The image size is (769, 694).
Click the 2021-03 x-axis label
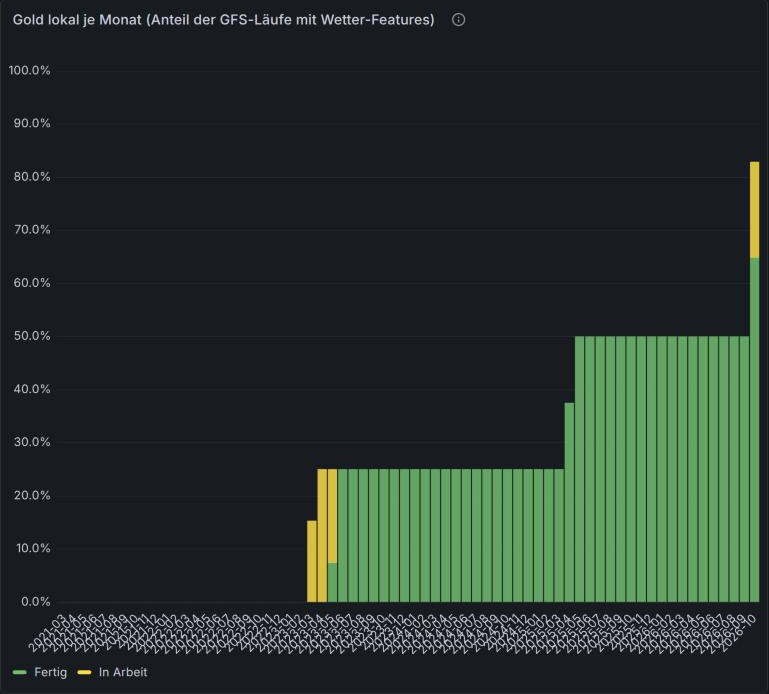pyautogui.click(x=47, y=633)
